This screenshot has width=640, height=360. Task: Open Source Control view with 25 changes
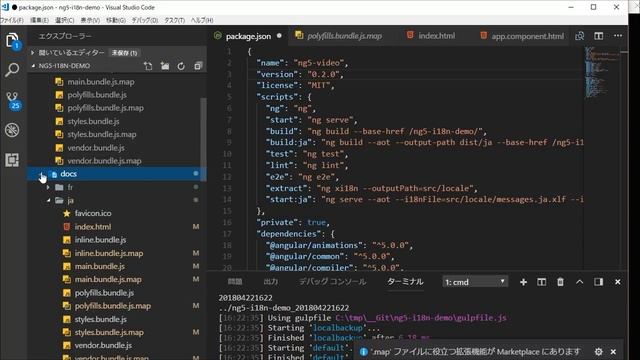click(13, 101)
